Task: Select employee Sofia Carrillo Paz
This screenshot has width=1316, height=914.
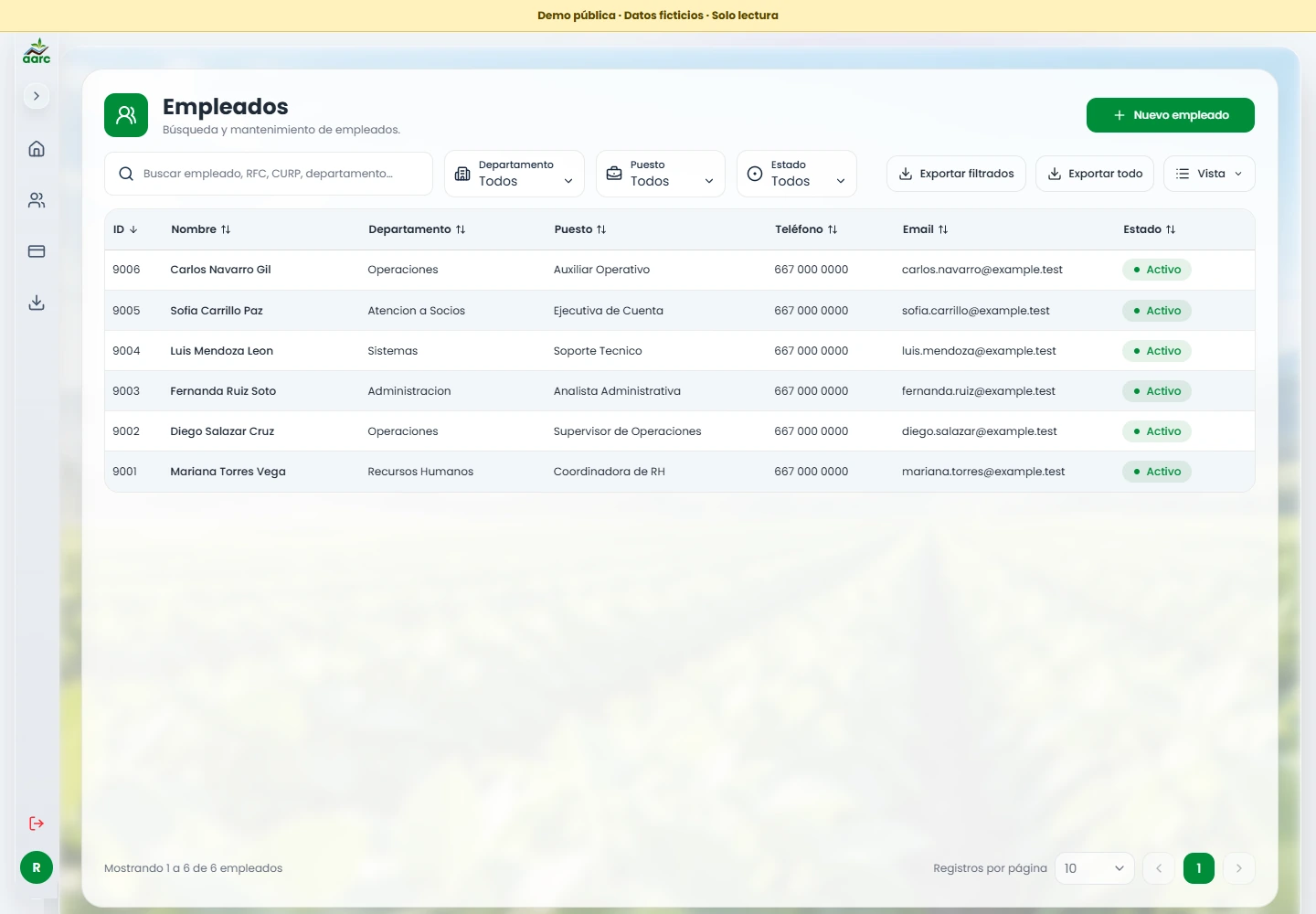Action: point(217,311)
